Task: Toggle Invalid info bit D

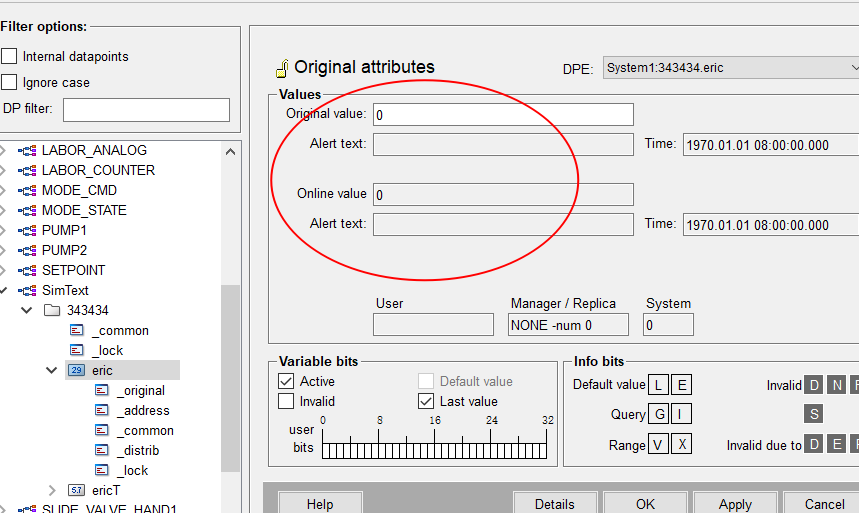Action: point(814,385)
